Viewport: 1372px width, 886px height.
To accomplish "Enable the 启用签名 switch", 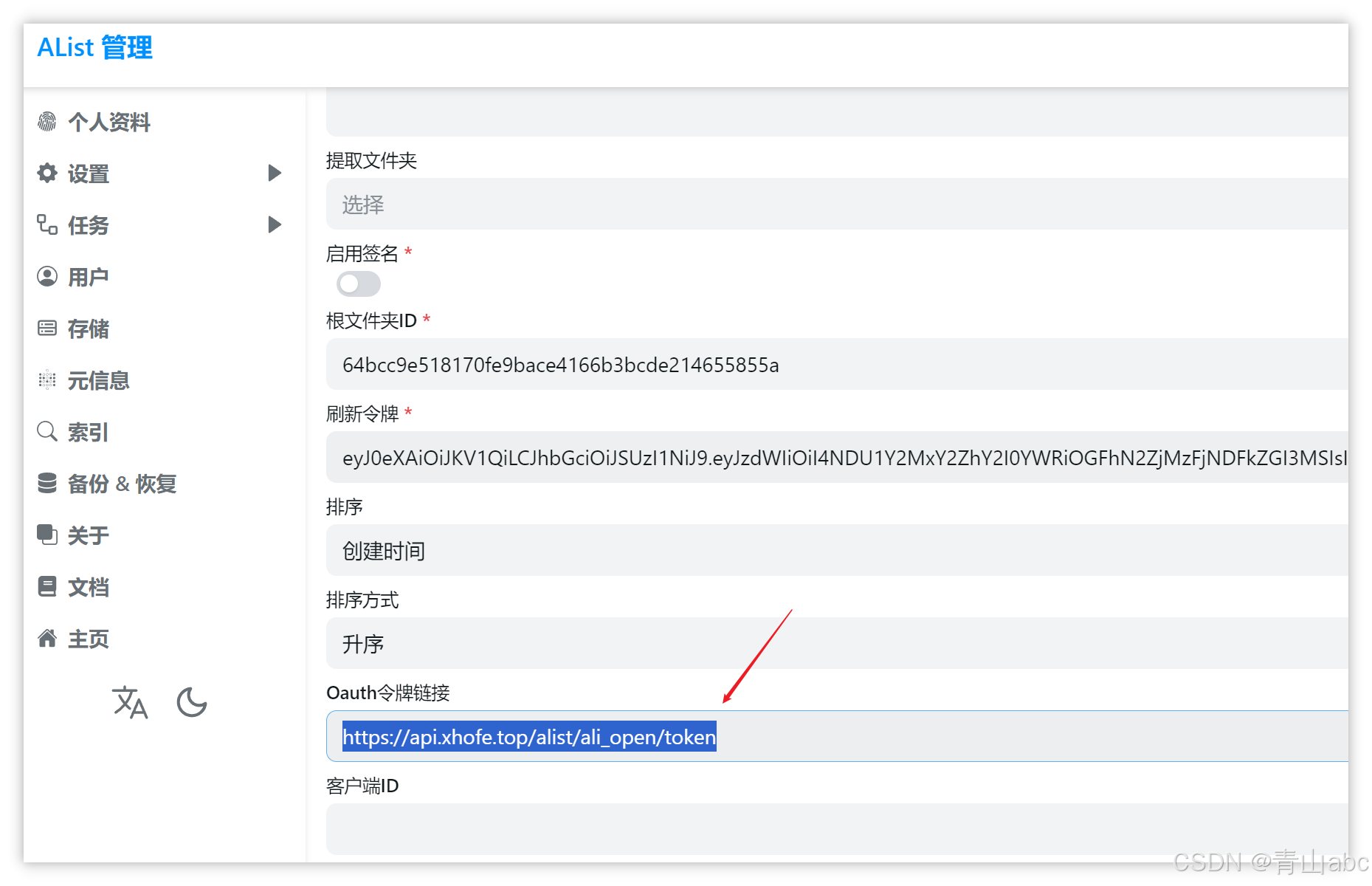I will pyautogui.click(x=358, y=284).
